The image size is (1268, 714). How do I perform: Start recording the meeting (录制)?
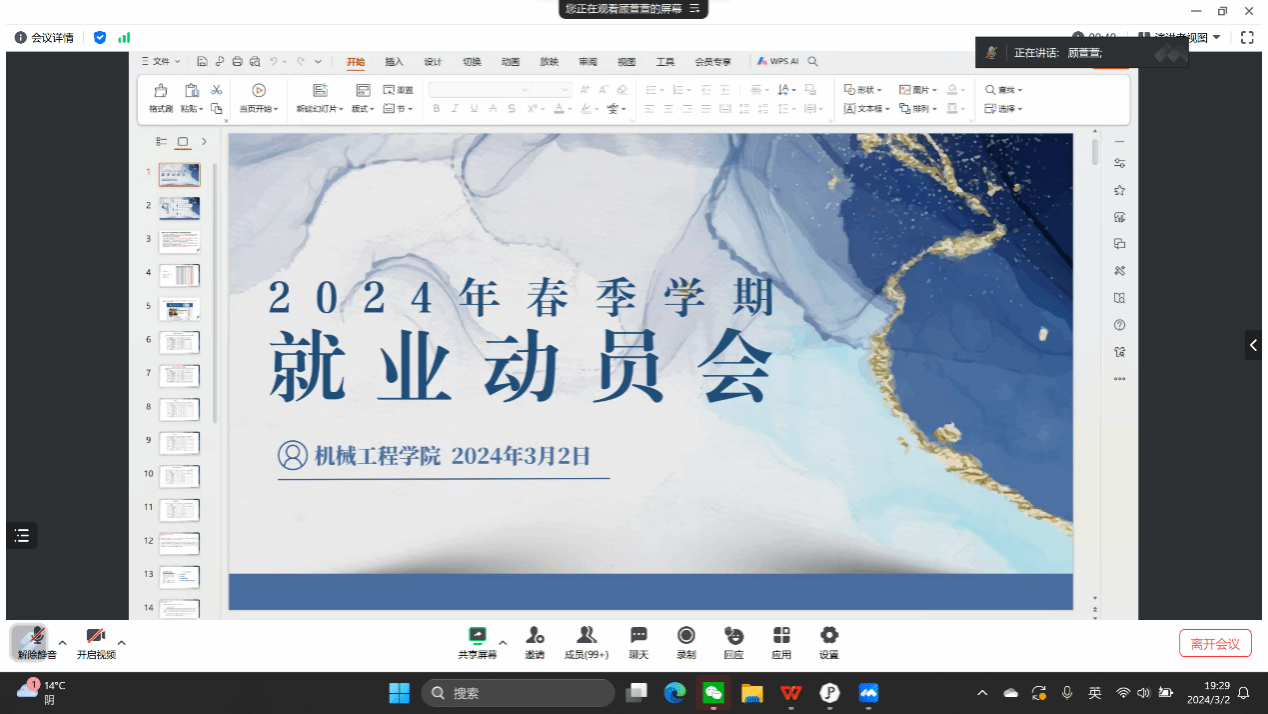coord(686,642)
